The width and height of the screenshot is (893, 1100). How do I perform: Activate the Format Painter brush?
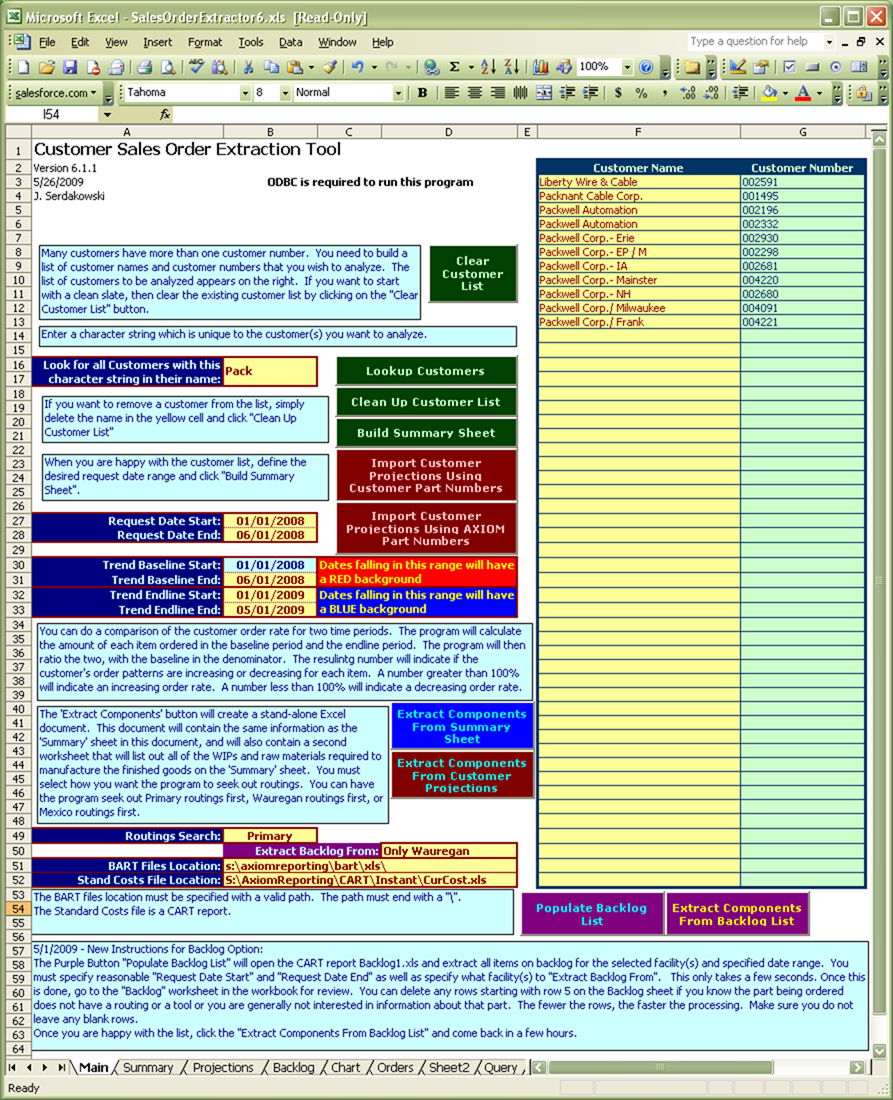coord(330,67)
